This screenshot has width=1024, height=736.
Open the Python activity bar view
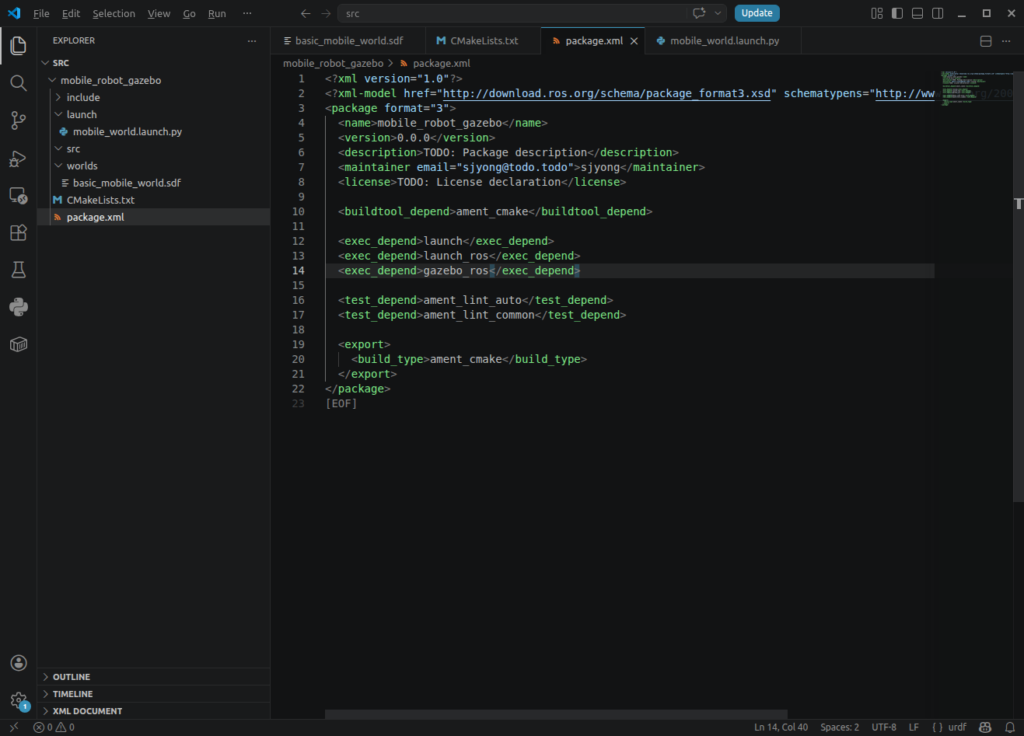click(18, 307)
